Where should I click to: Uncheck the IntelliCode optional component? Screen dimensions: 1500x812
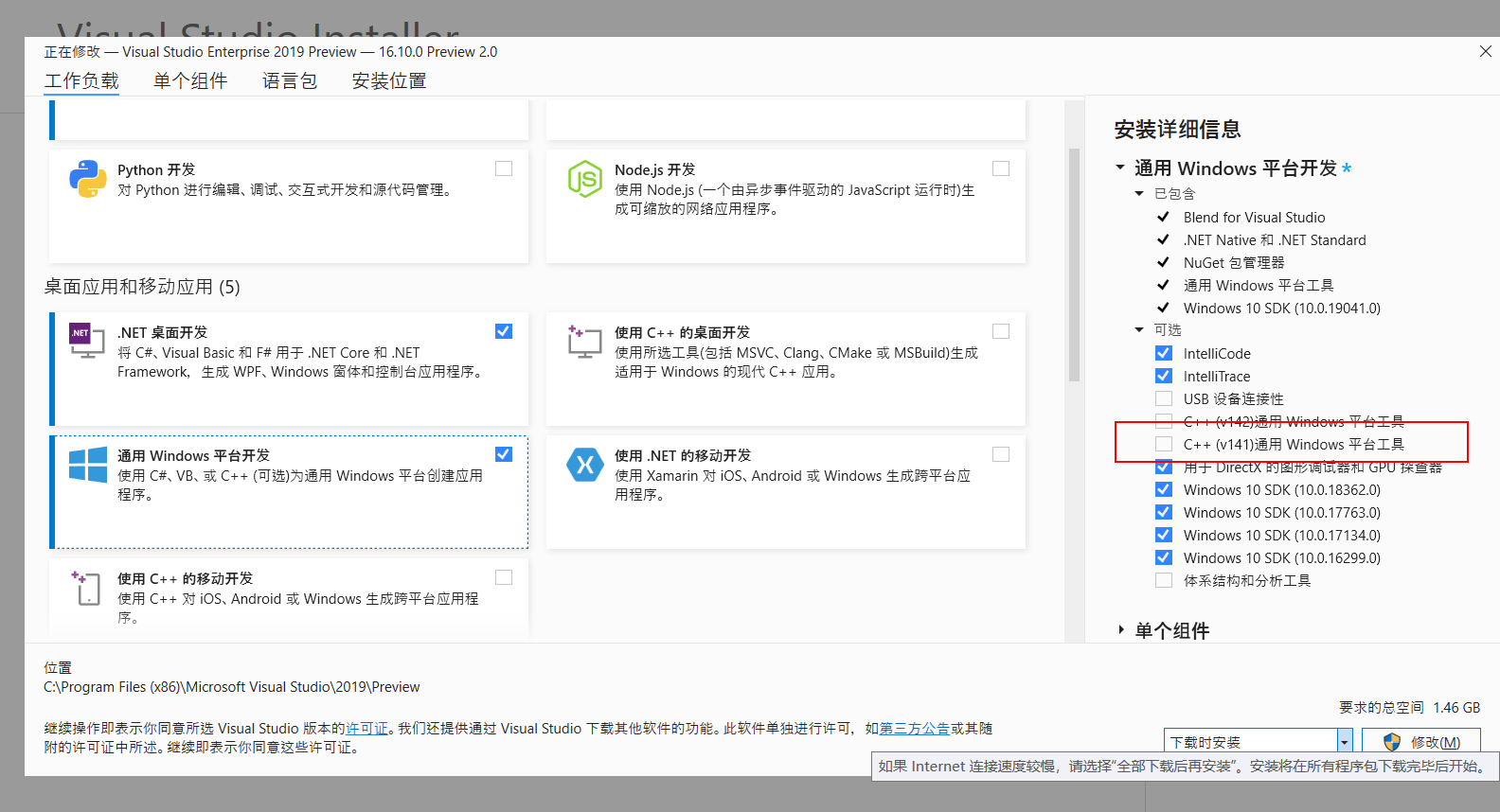[x=1164, y=353]
